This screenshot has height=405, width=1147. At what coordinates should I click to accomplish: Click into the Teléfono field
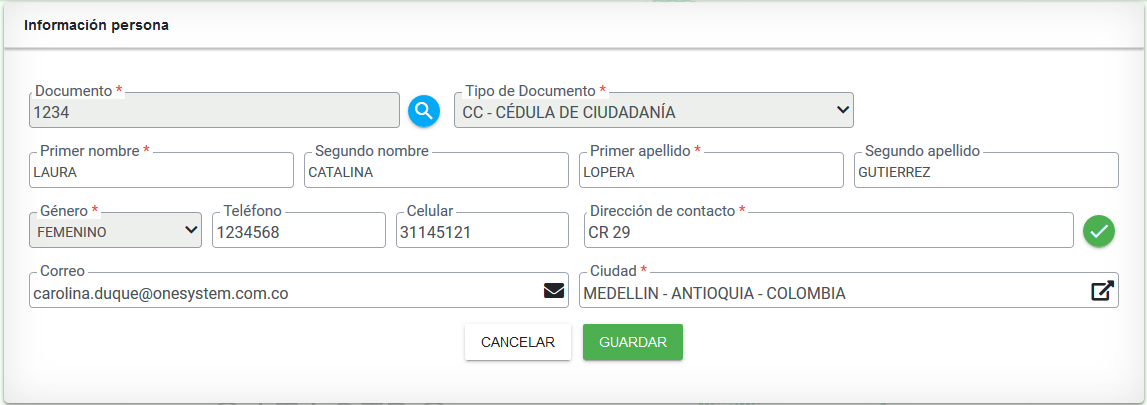pyautogui.click(x=299, y=230)
